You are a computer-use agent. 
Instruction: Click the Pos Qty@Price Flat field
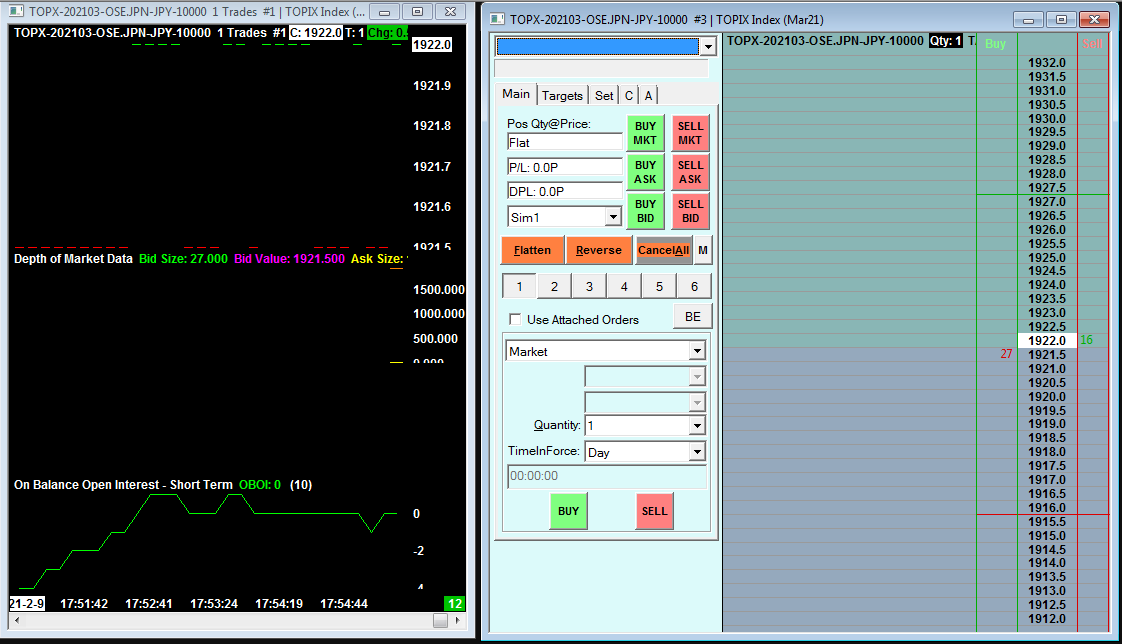565,142
